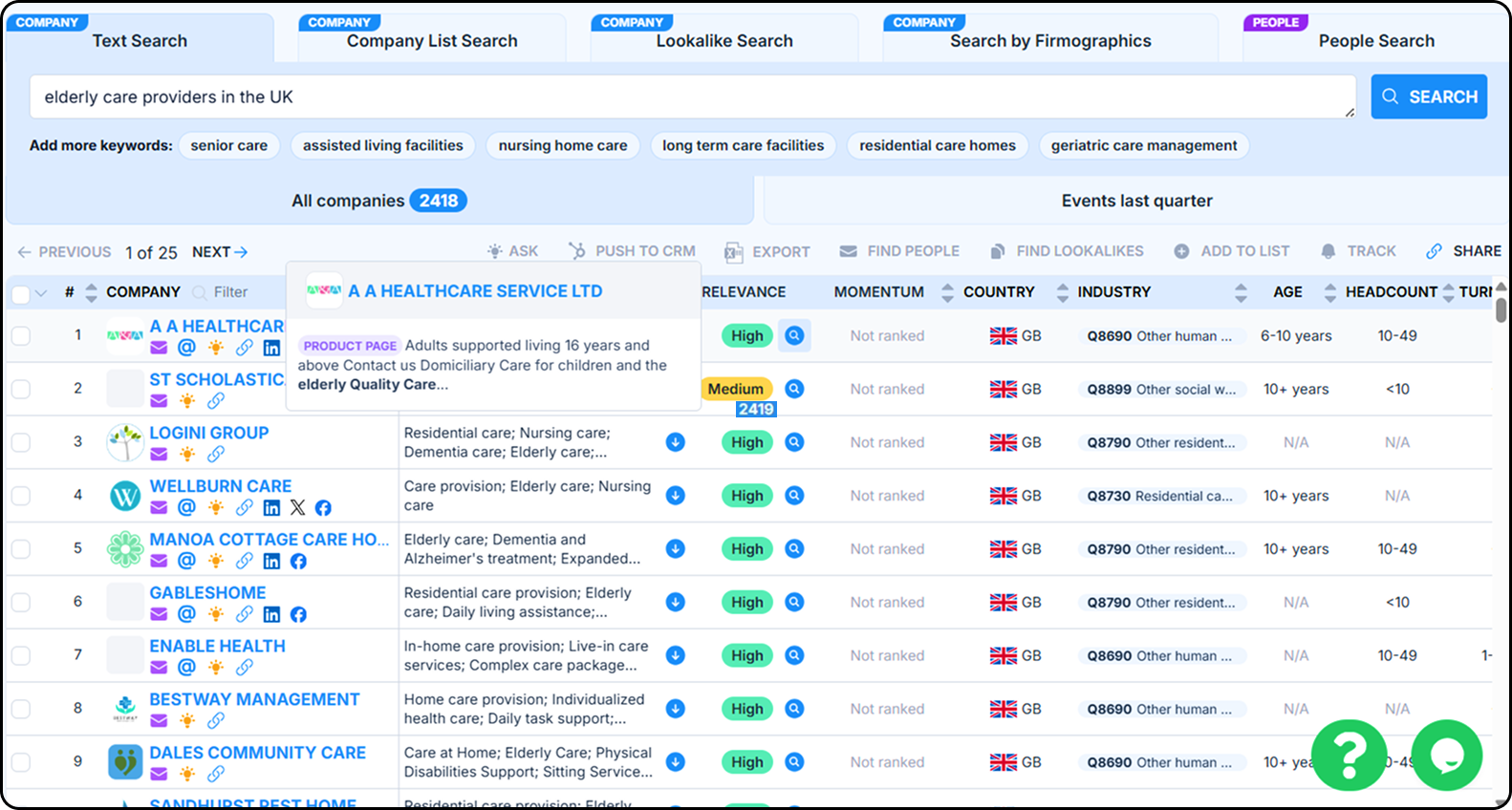
Task: Click the magnifier icon beside Logini Group relevance
Action: (794, 442)
